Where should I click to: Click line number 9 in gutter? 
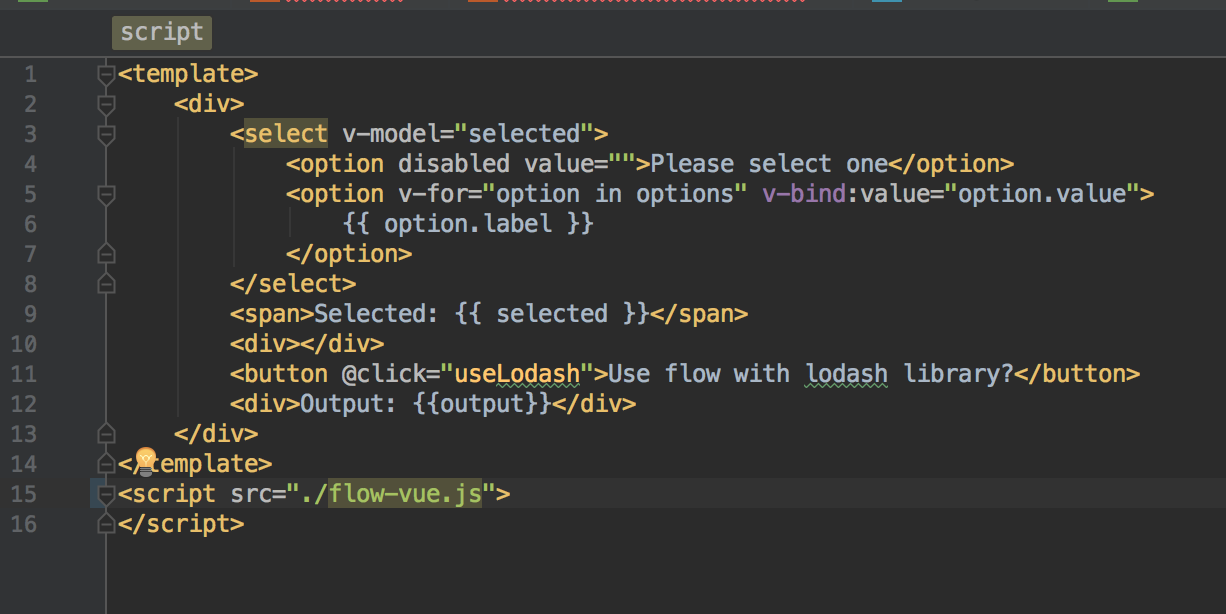(x=29, y=314)
